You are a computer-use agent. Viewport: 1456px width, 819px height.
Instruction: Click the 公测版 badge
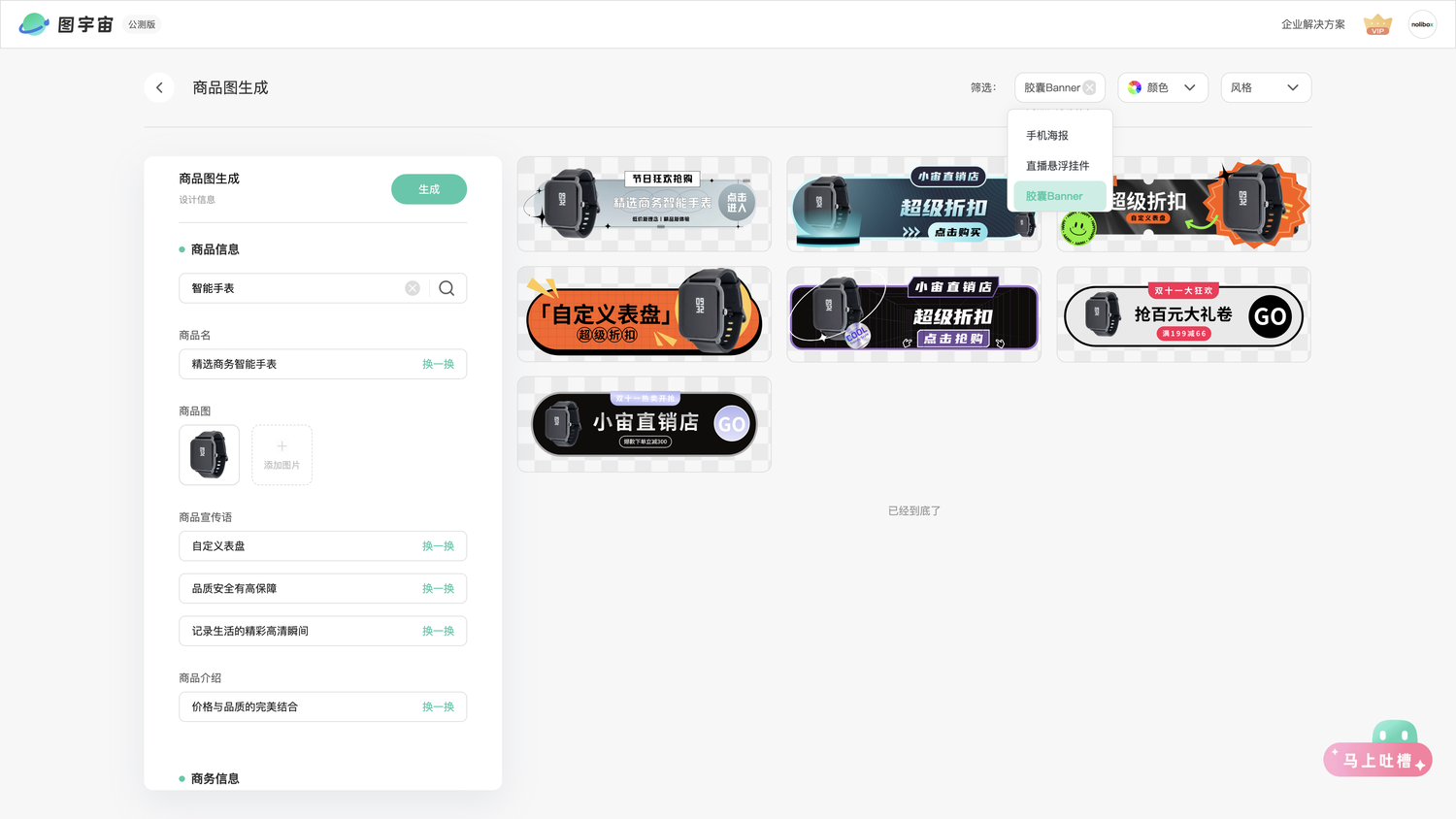(142, 24)
